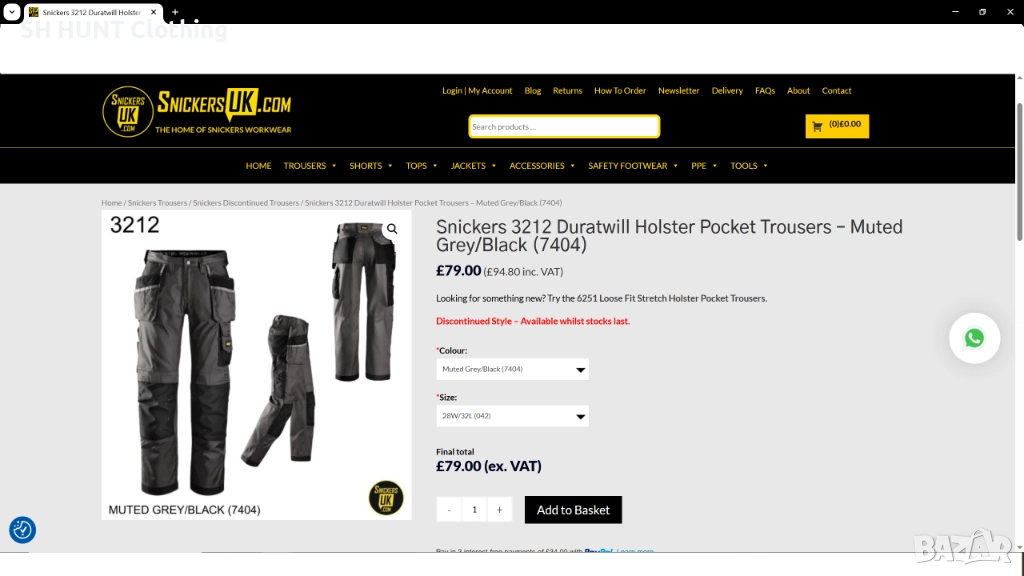
Task: Open a new browser tab
Action: [175, 12]
